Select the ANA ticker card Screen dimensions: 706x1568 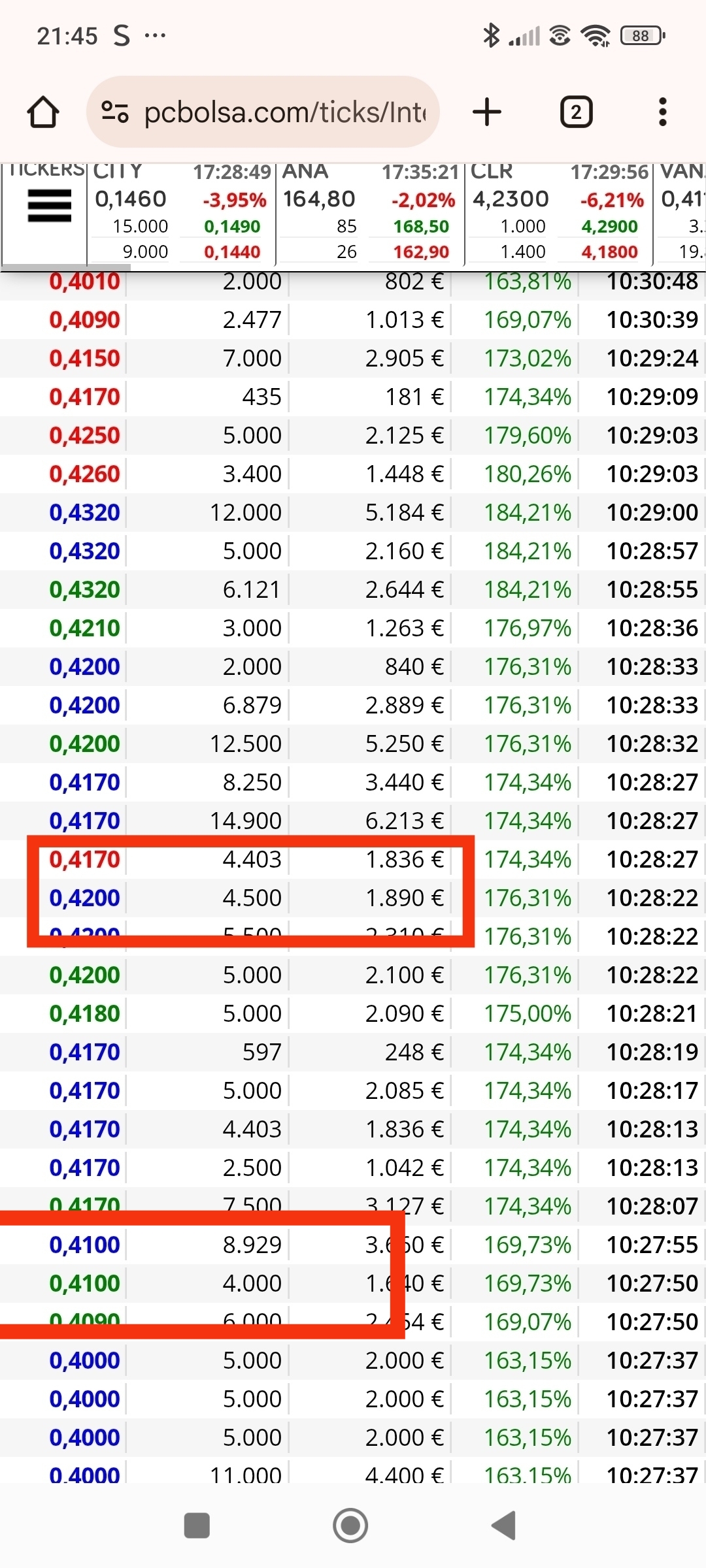[x=370, y=212]
